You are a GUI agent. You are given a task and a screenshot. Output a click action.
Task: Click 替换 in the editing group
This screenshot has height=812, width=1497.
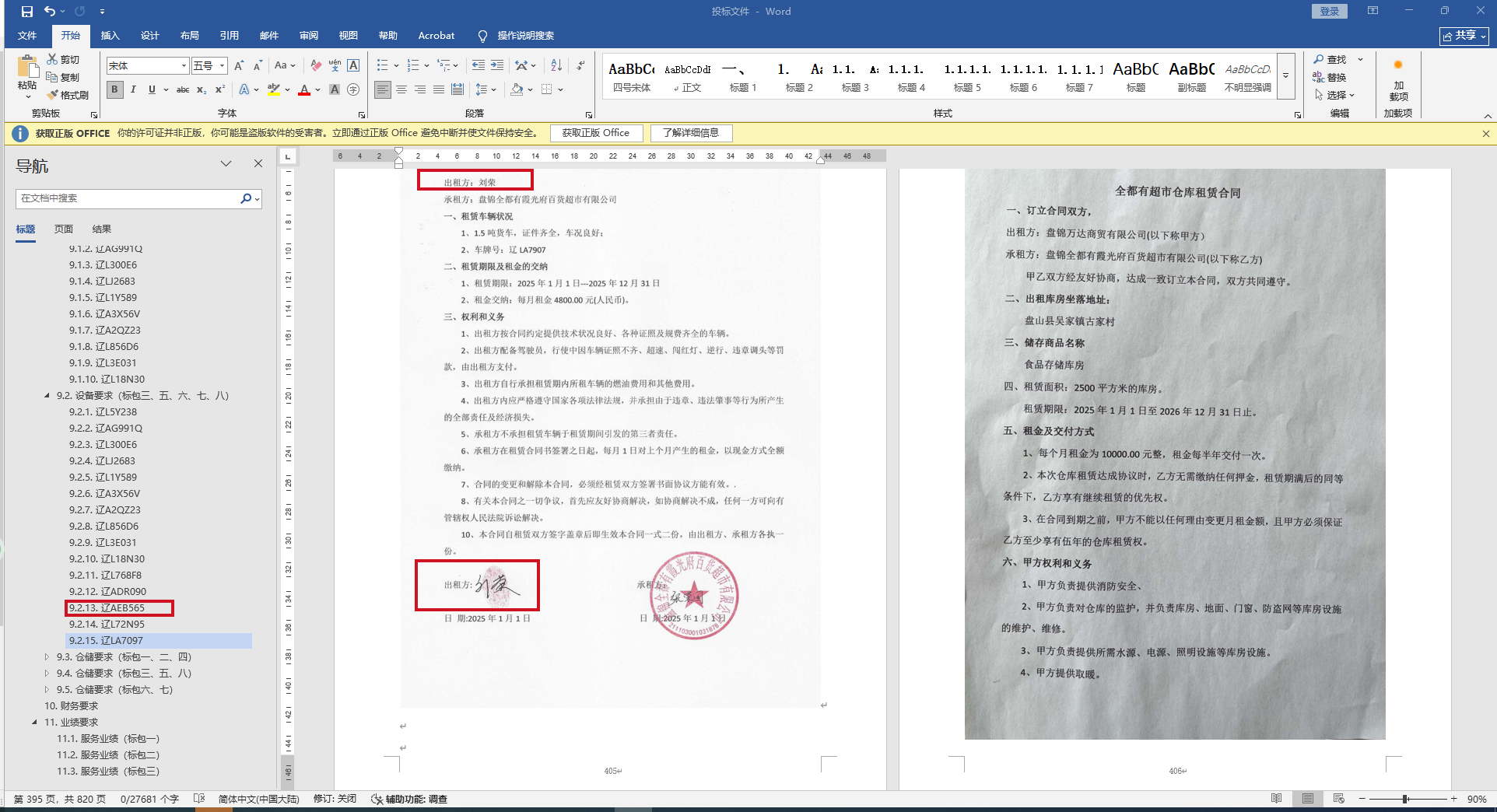pos(1330,77)
